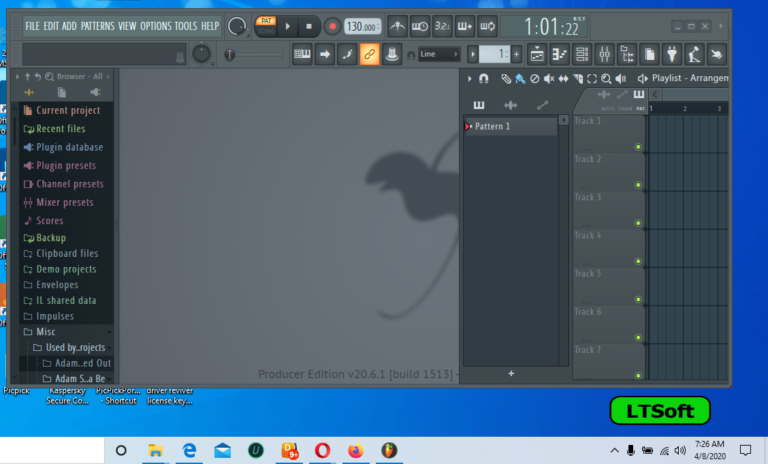Click the Play button in transport
The image size is (768, 464).
tap(288, 26)
